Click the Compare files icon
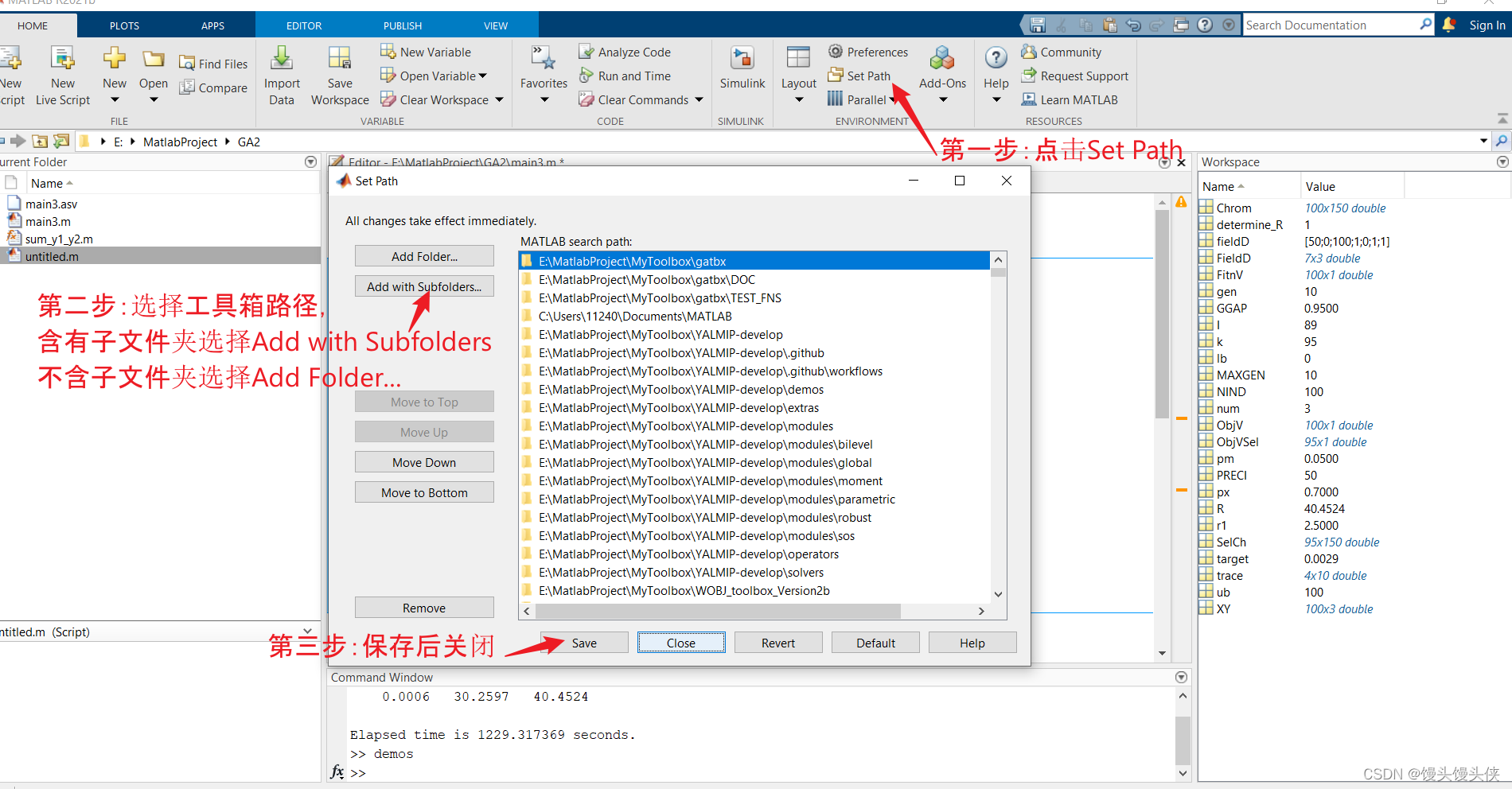The height and width of the screenshot is (789, 1512). coord(187,87)
